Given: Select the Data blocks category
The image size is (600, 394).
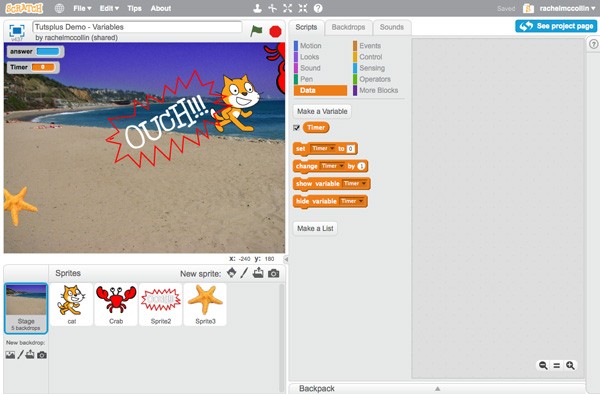Looking at the screenshot, I should 320,90.
